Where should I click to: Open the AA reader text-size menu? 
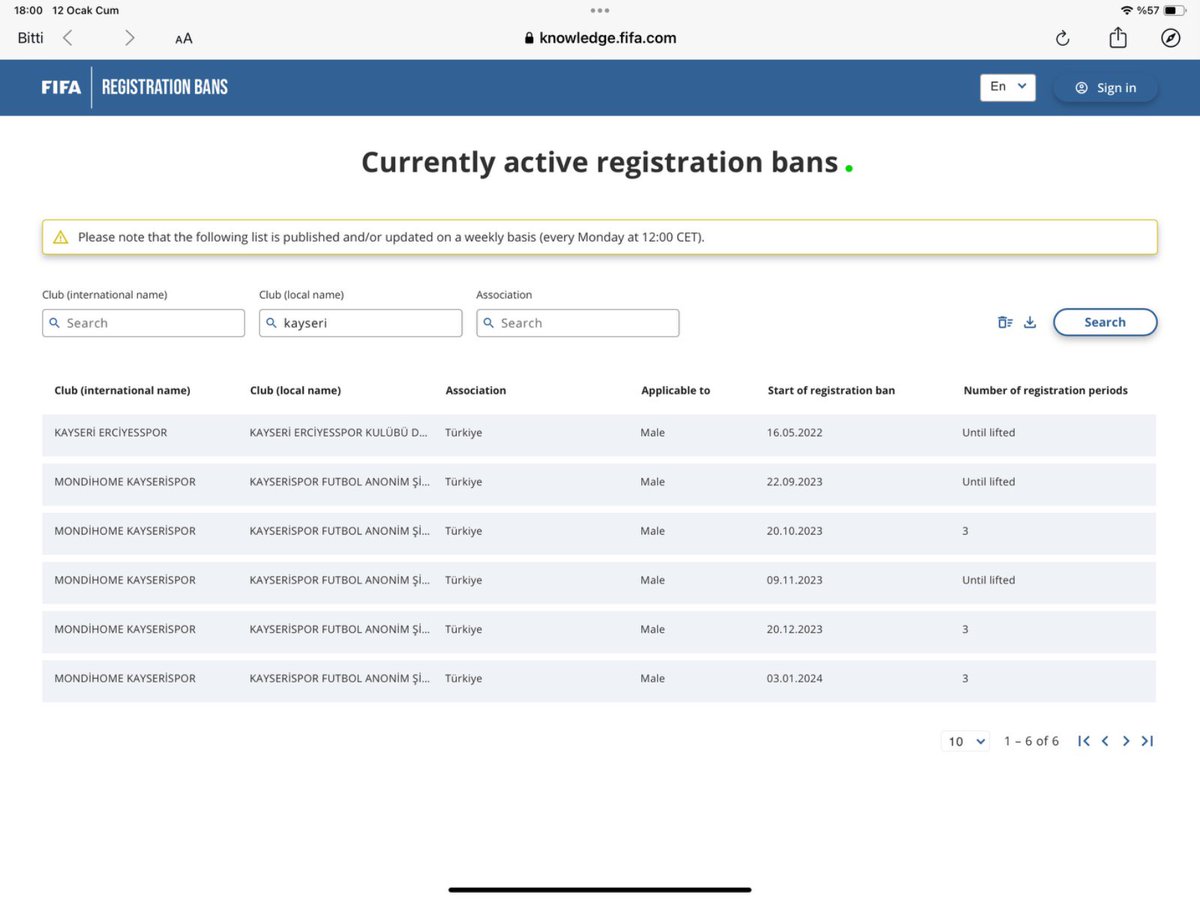pos(183,38)
